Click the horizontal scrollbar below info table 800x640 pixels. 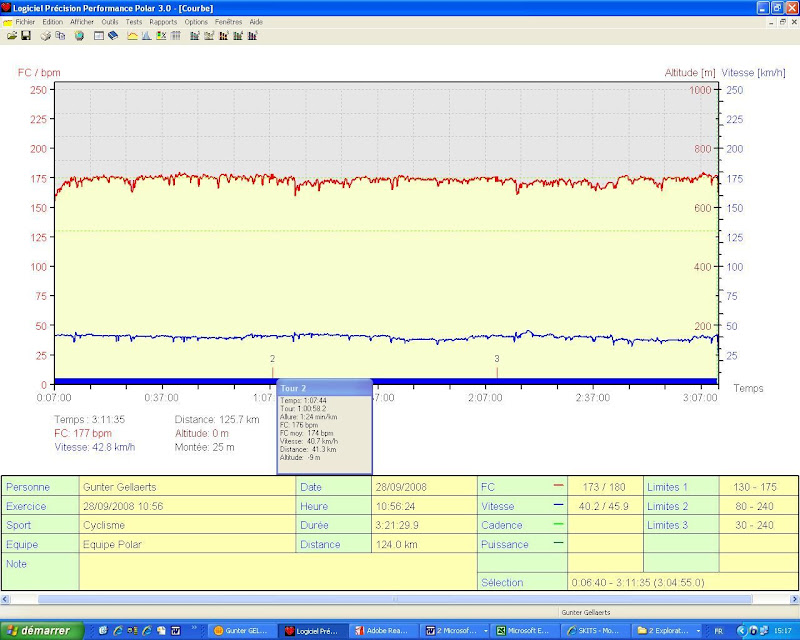click(400, 599)
